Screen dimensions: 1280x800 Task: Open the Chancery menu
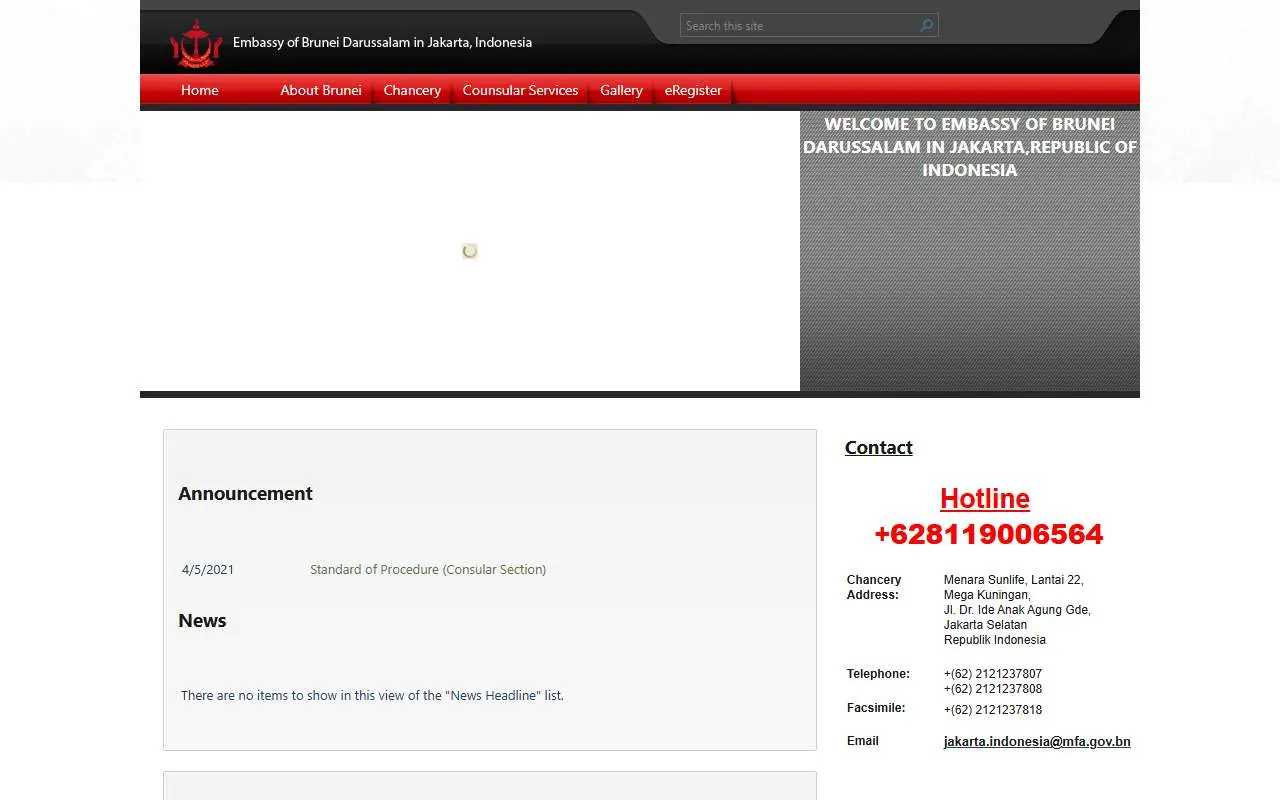point(412,90)
